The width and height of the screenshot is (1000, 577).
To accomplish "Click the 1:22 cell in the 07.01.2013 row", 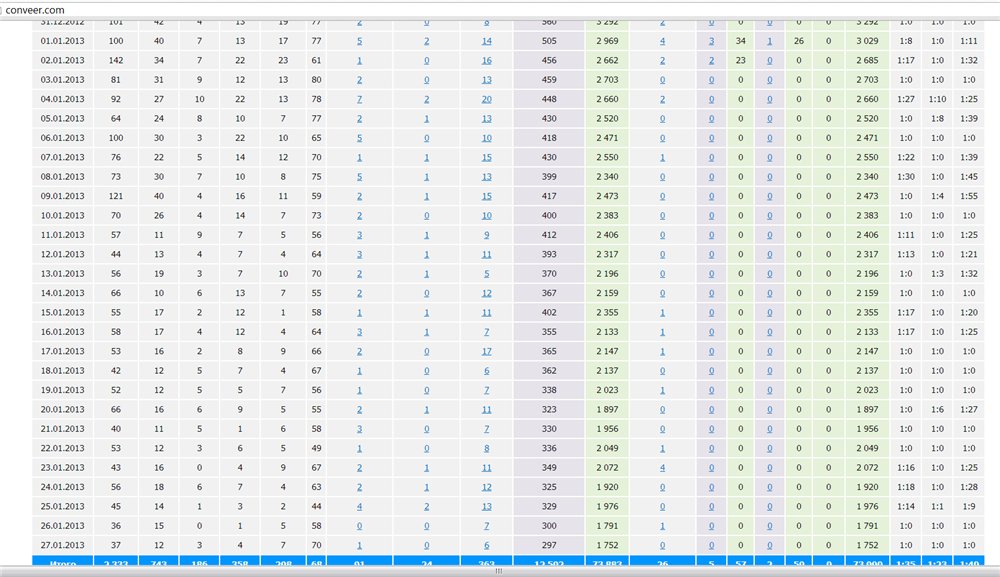I will pyautogui.click(x=906, y=157).
